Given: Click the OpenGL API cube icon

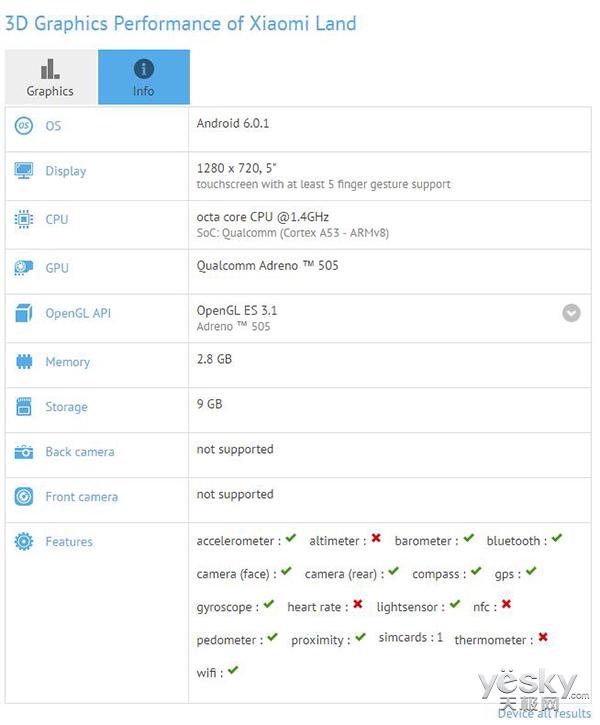Looking at the screenshot, I should pyautogui.click(x=24, y=313).
